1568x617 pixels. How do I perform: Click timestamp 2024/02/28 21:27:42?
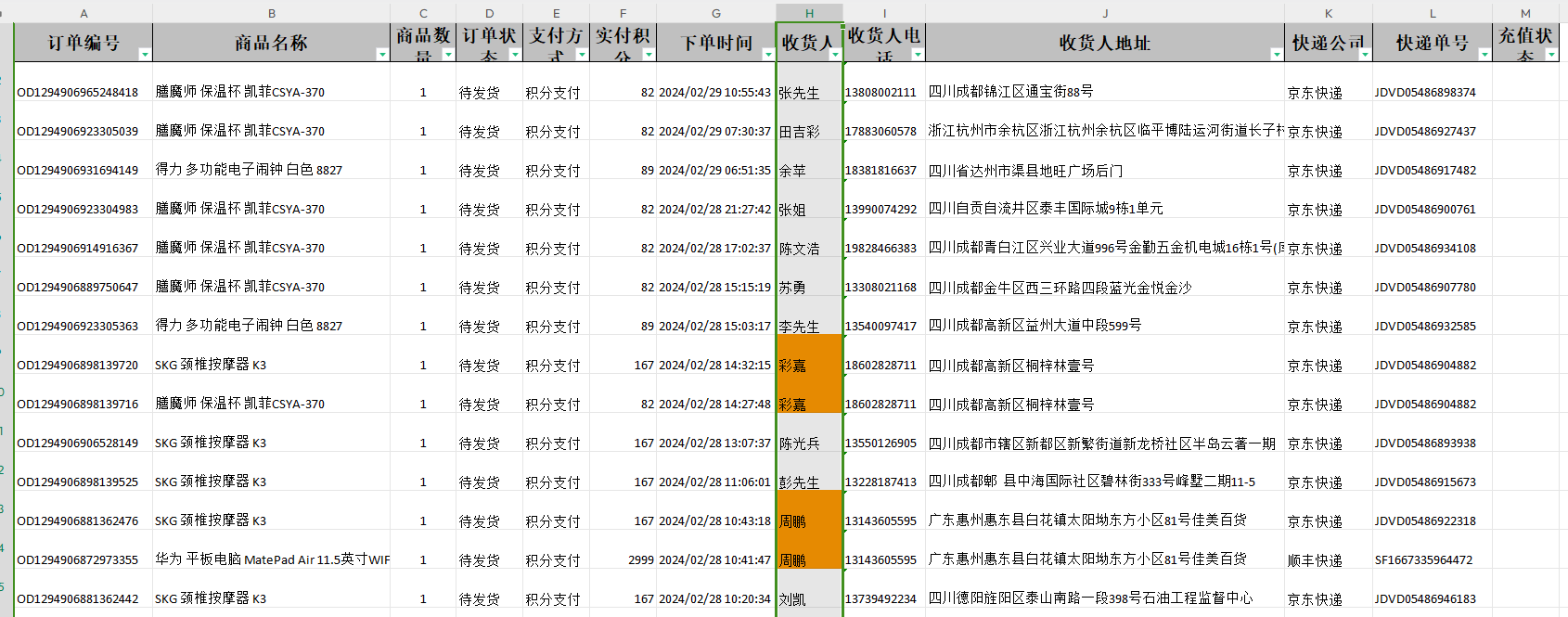[714, 210]
